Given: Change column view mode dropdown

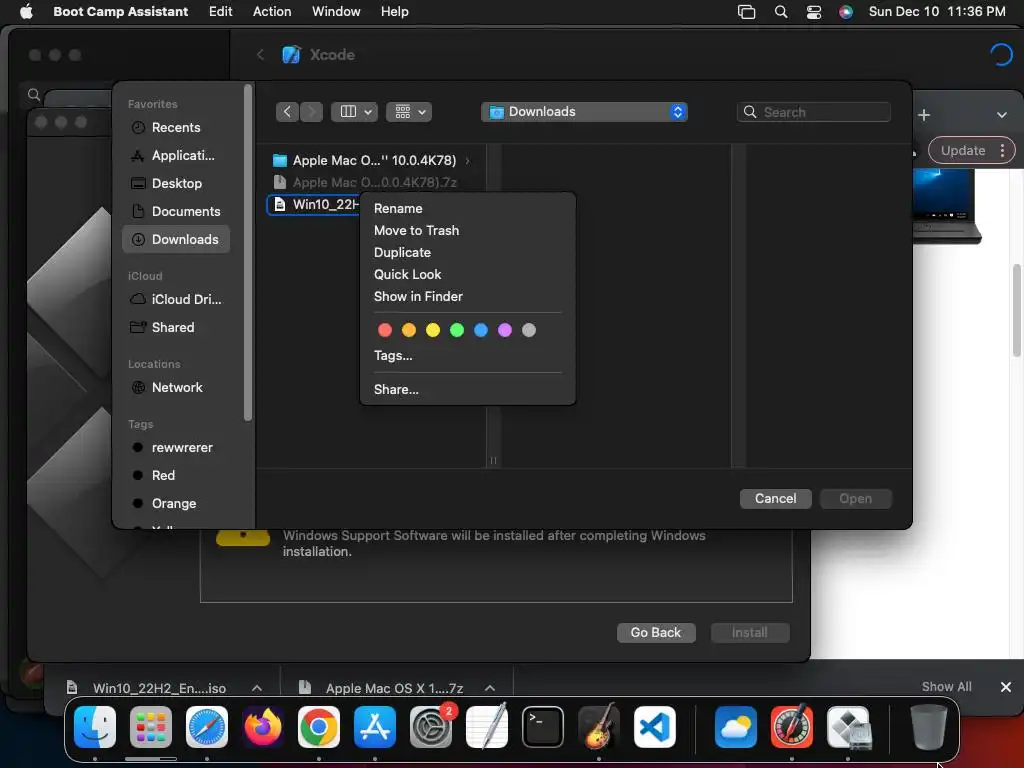Looking at the screenshot, I should (x=355, y=112).
